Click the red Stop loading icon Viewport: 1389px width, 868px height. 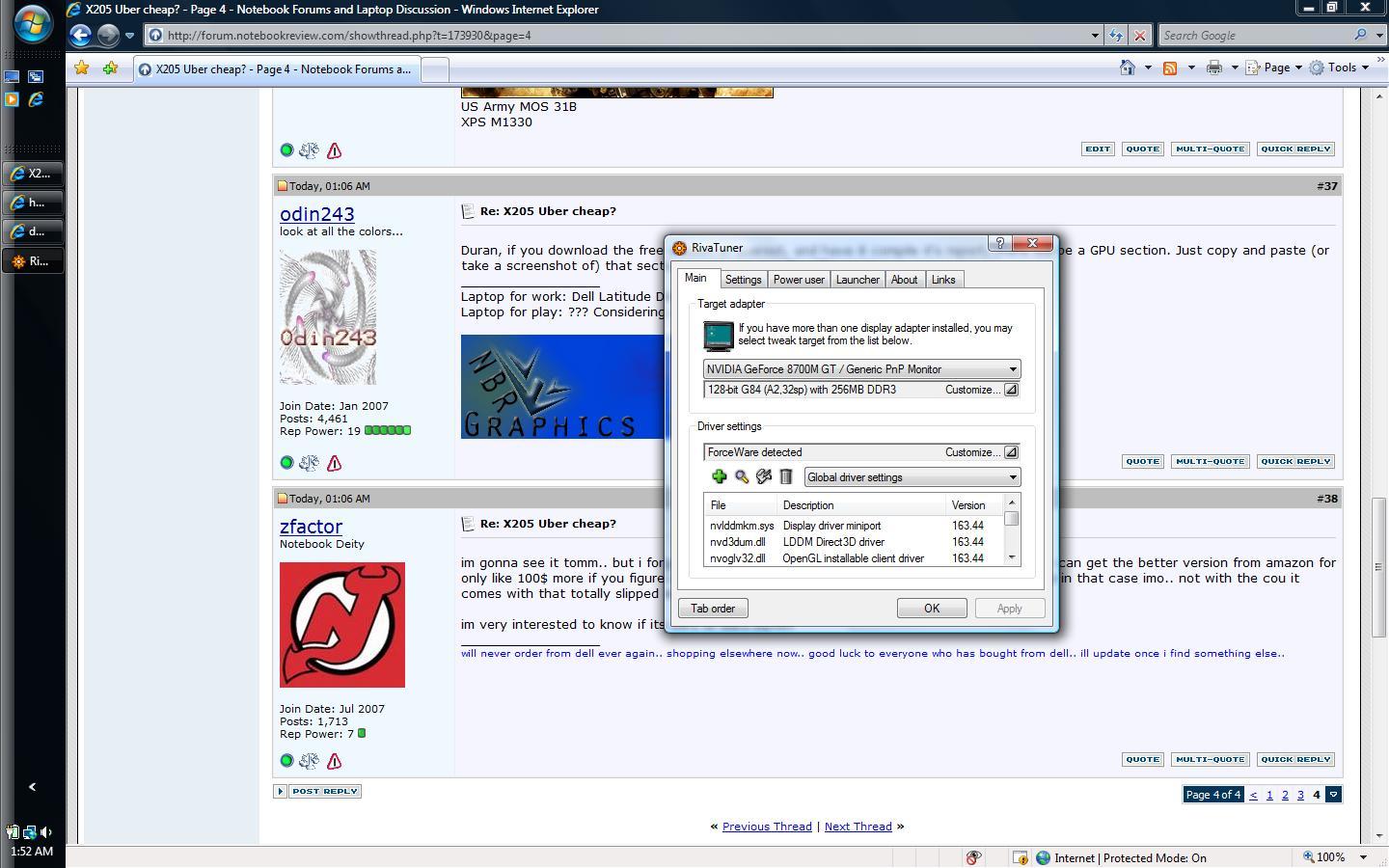[1139, 35]
